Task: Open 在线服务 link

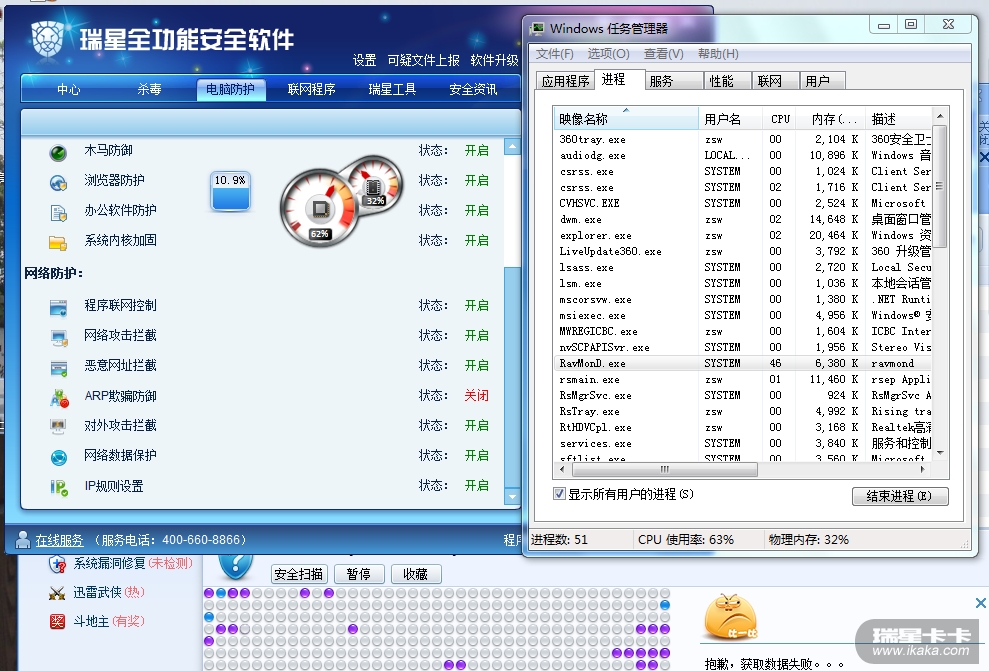Action: tap(59, 540)
